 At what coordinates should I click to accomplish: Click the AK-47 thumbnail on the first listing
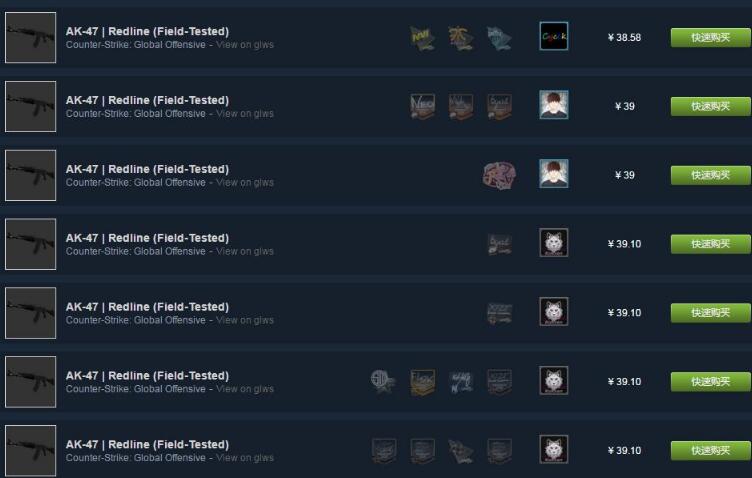(31, 37)
